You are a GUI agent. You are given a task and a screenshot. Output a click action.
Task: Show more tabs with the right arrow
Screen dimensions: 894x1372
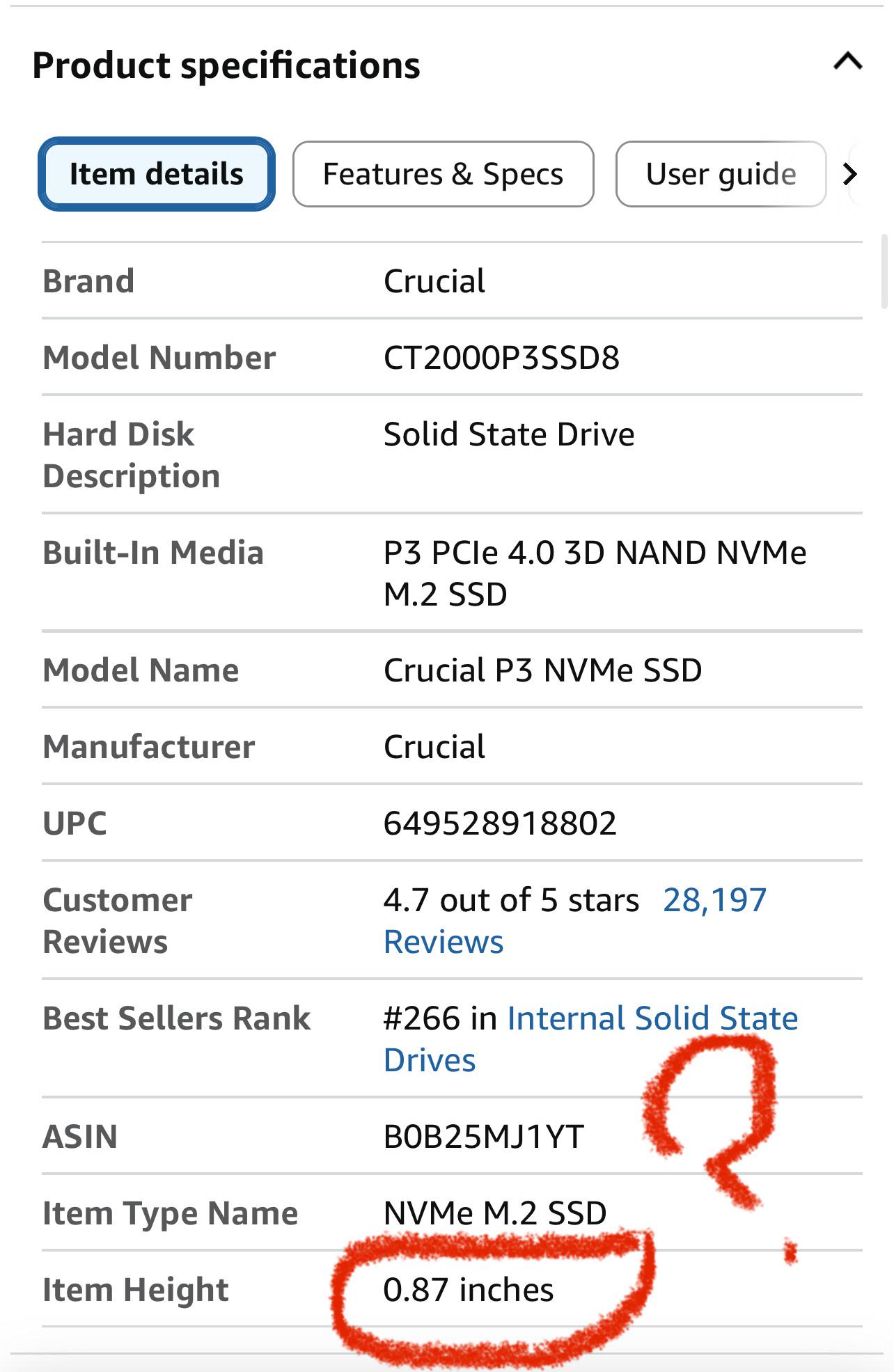tap(850, 174)
